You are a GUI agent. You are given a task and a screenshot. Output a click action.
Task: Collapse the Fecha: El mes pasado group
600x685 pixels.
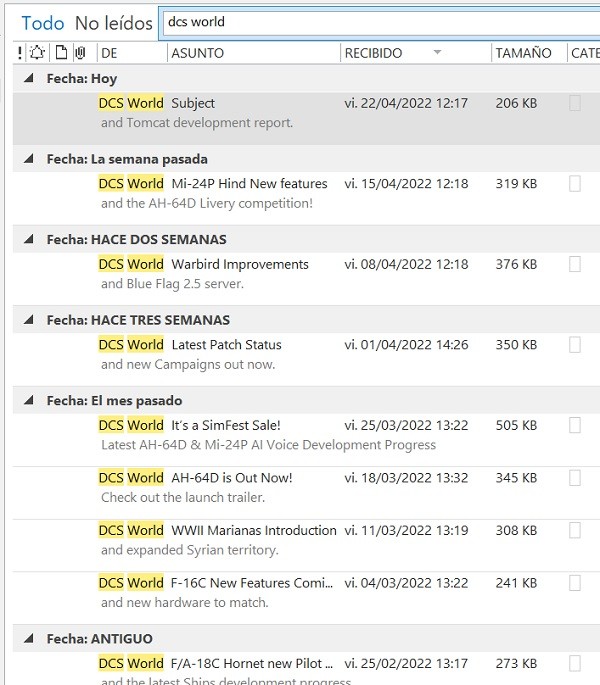pos(29,400)
